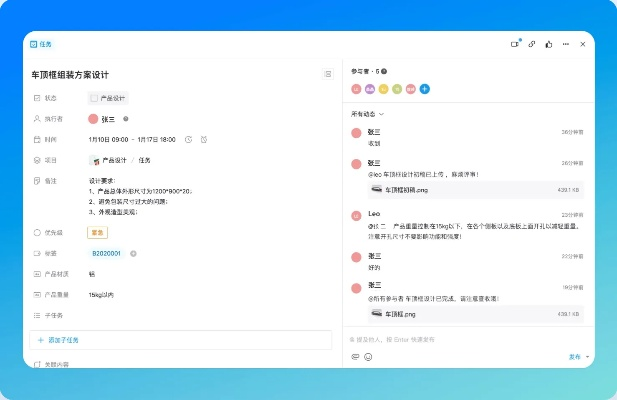Click the 任务 breadcrumb in project field
The width and height of the screenshot is (617, 400).
144,160
